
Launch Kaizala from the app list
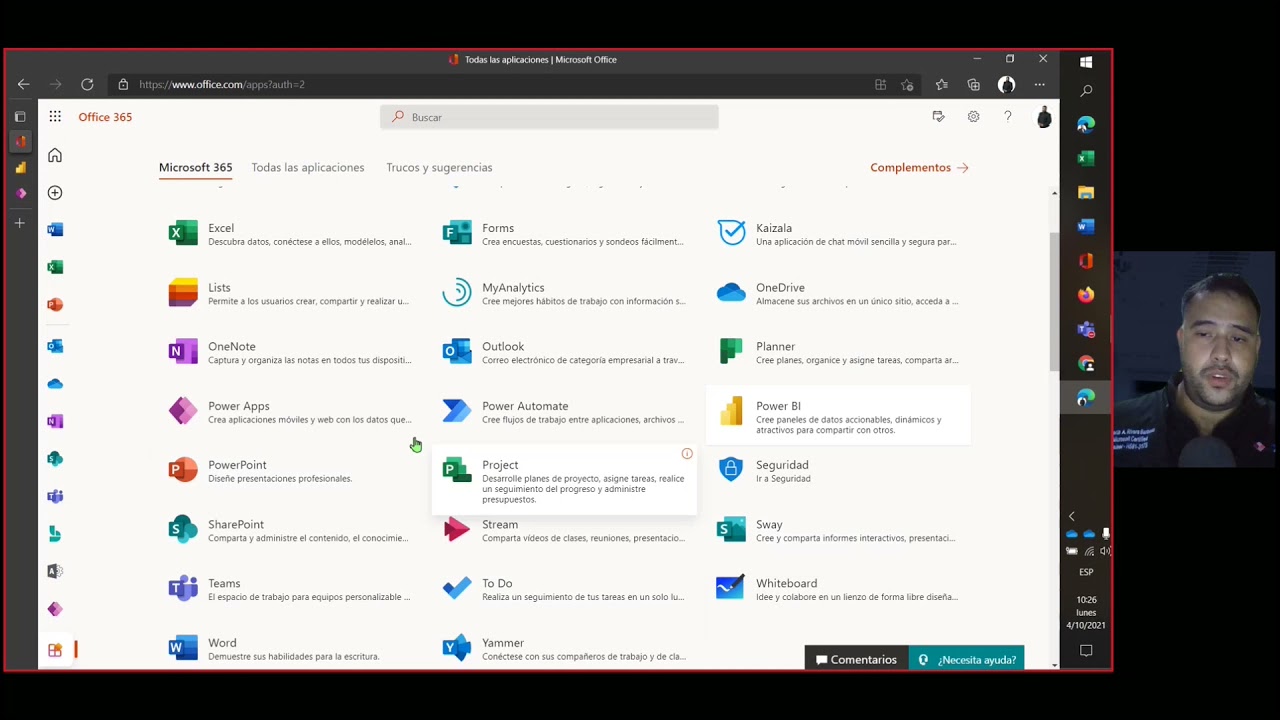pos(838,234)
